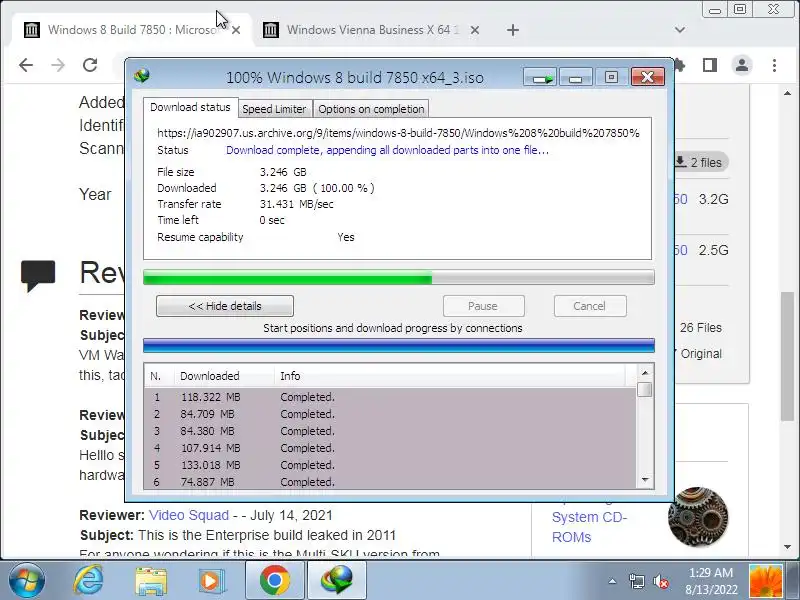Click Hide details button

coord(225,306)
